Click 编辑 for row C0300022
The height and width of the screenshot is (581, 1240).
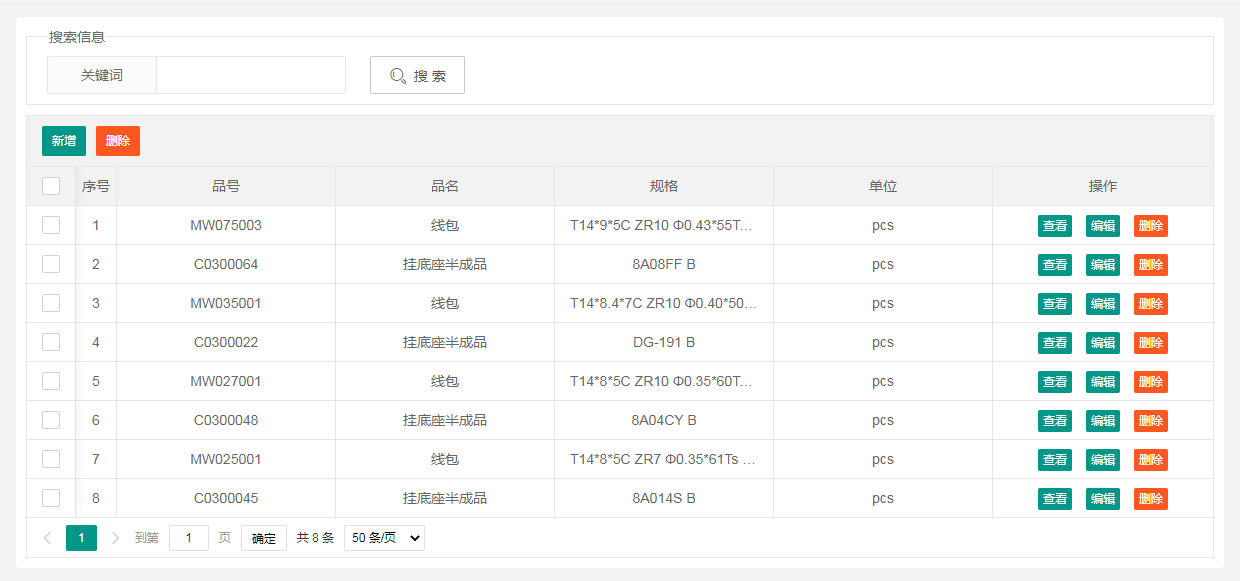click(1103, 343)
